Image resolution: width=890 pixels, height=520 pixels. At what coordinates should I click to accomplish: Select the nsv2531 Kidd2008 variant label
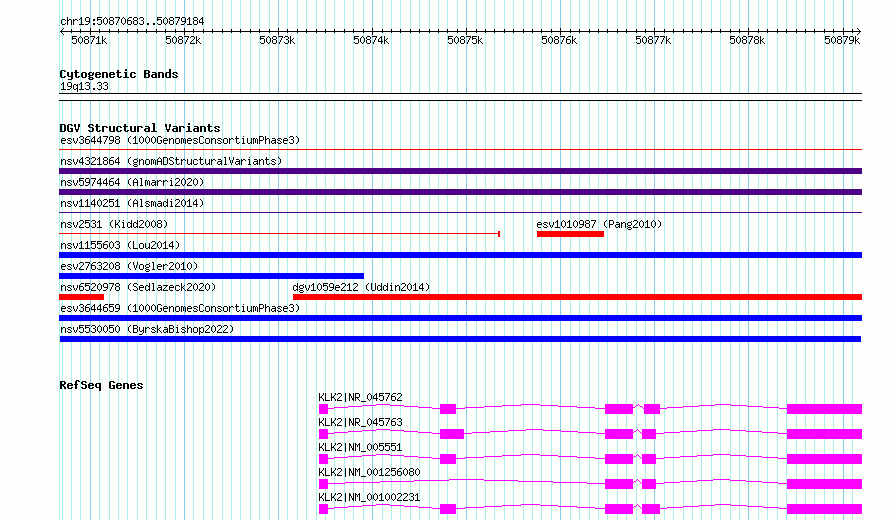114,224
